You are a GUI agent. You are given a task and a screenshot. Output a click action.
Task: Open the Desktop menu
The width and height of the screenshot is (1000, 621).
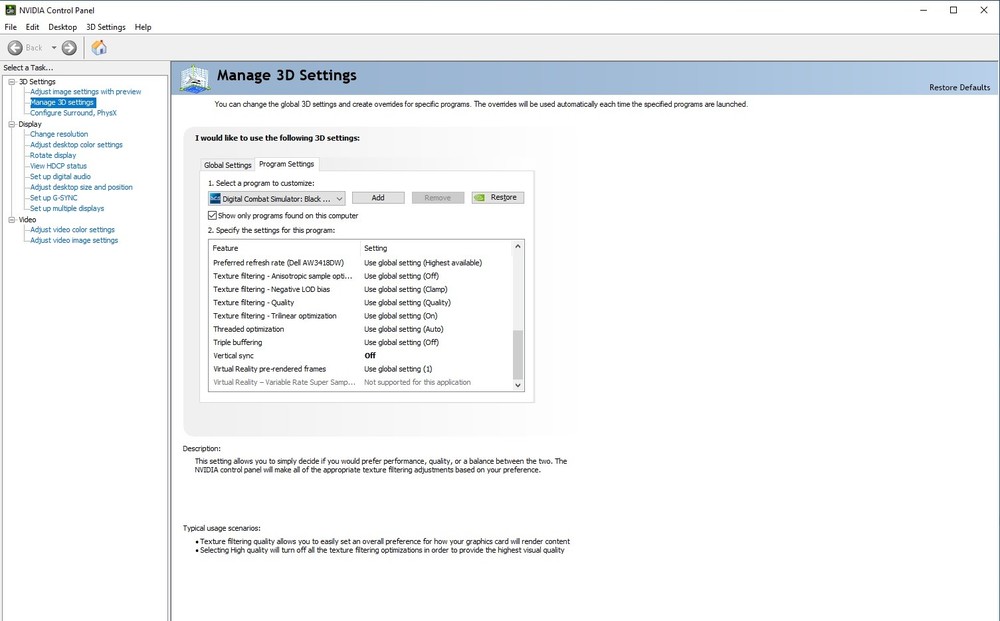point(62,27)
